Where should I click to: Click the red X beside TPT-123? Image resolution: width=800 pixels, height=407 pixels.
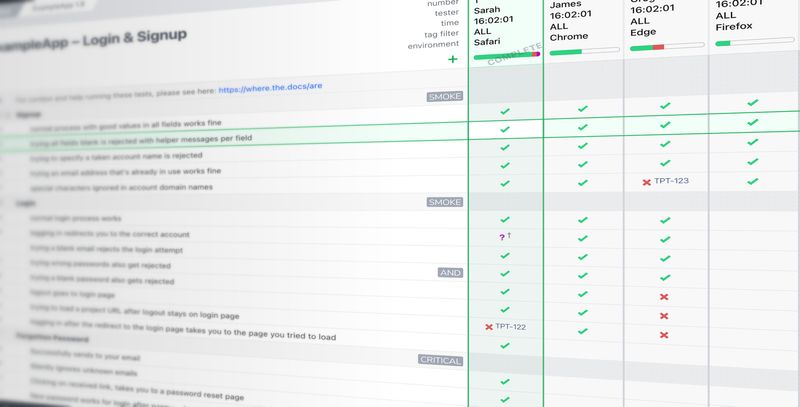tap(646, 182)
